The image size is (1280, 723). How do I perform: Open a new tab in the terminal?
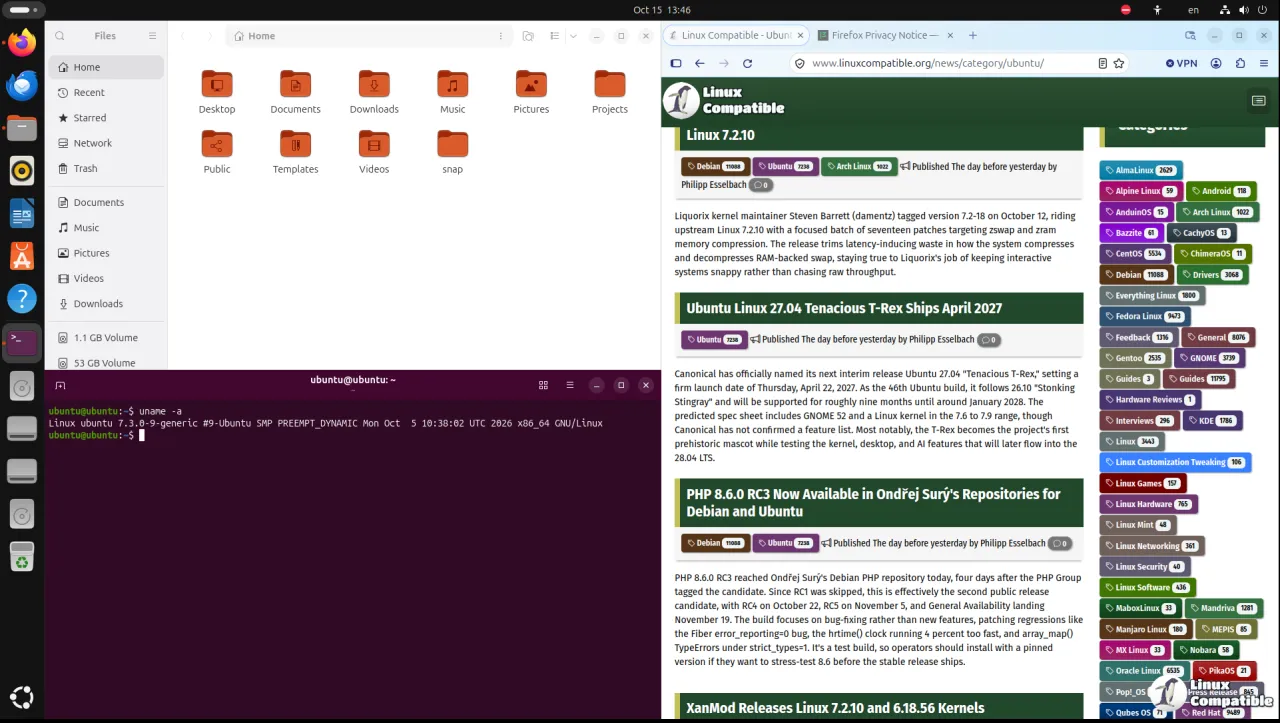coord(60,385)
